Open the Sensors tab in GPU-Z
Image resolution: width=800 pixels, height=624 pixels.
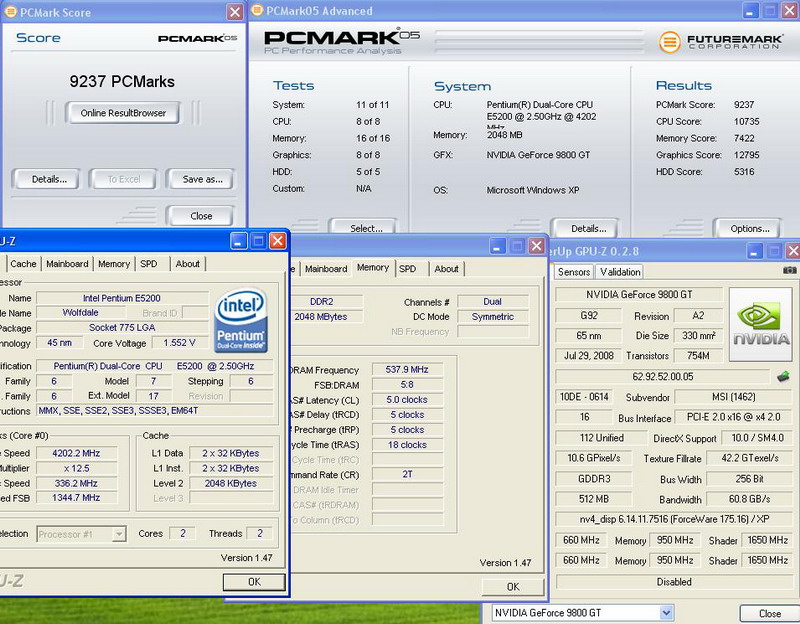tap(574, 272)
